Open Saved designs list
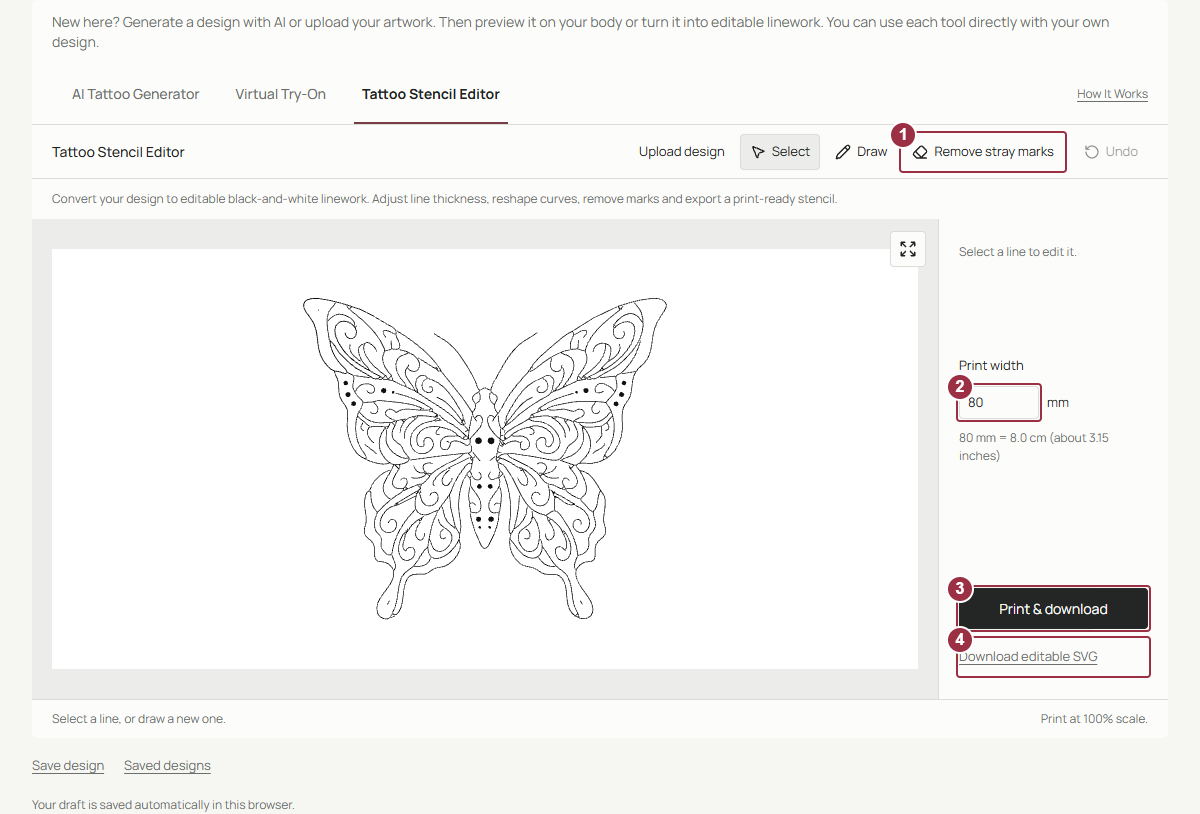This screenshot has height=814, width=1200. [x=167, y=766]
